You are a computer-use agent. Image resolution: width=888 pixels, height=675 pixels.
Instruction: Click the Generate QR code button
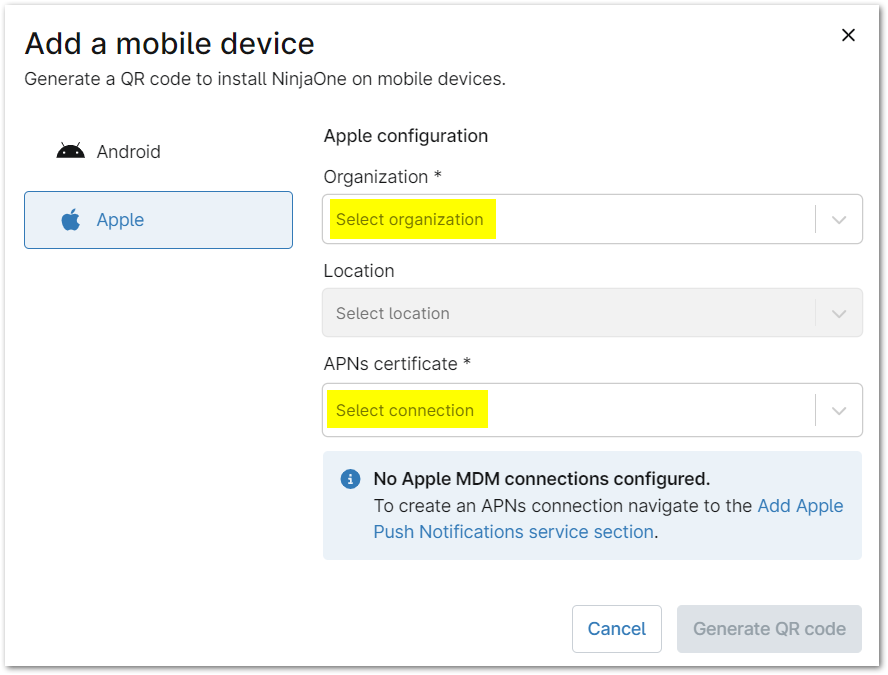click(x=769, y=629)
